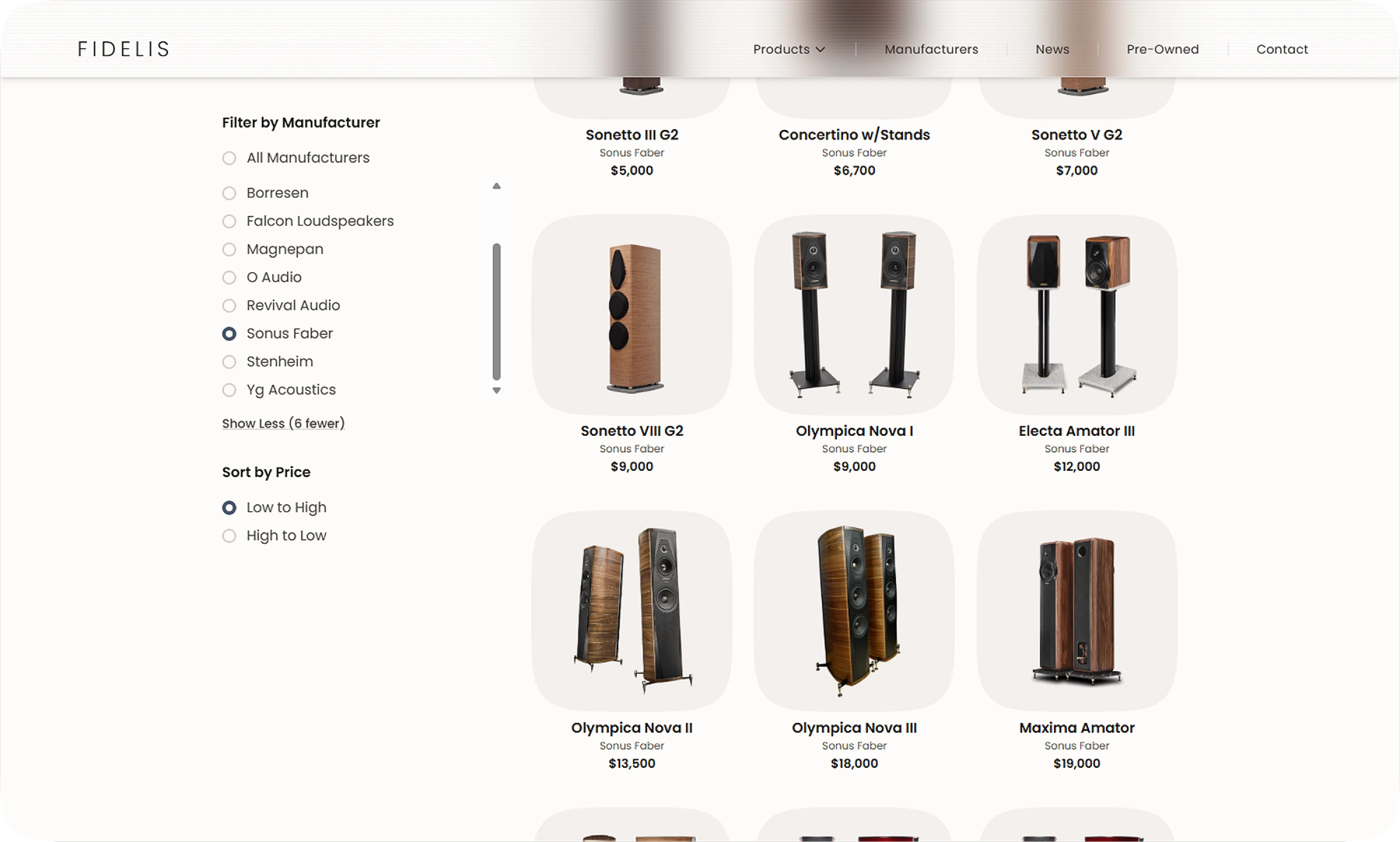Select the All Manufacturers radio button
Image resolution: width=1400 pixels, height=842 pixels.
229,158
